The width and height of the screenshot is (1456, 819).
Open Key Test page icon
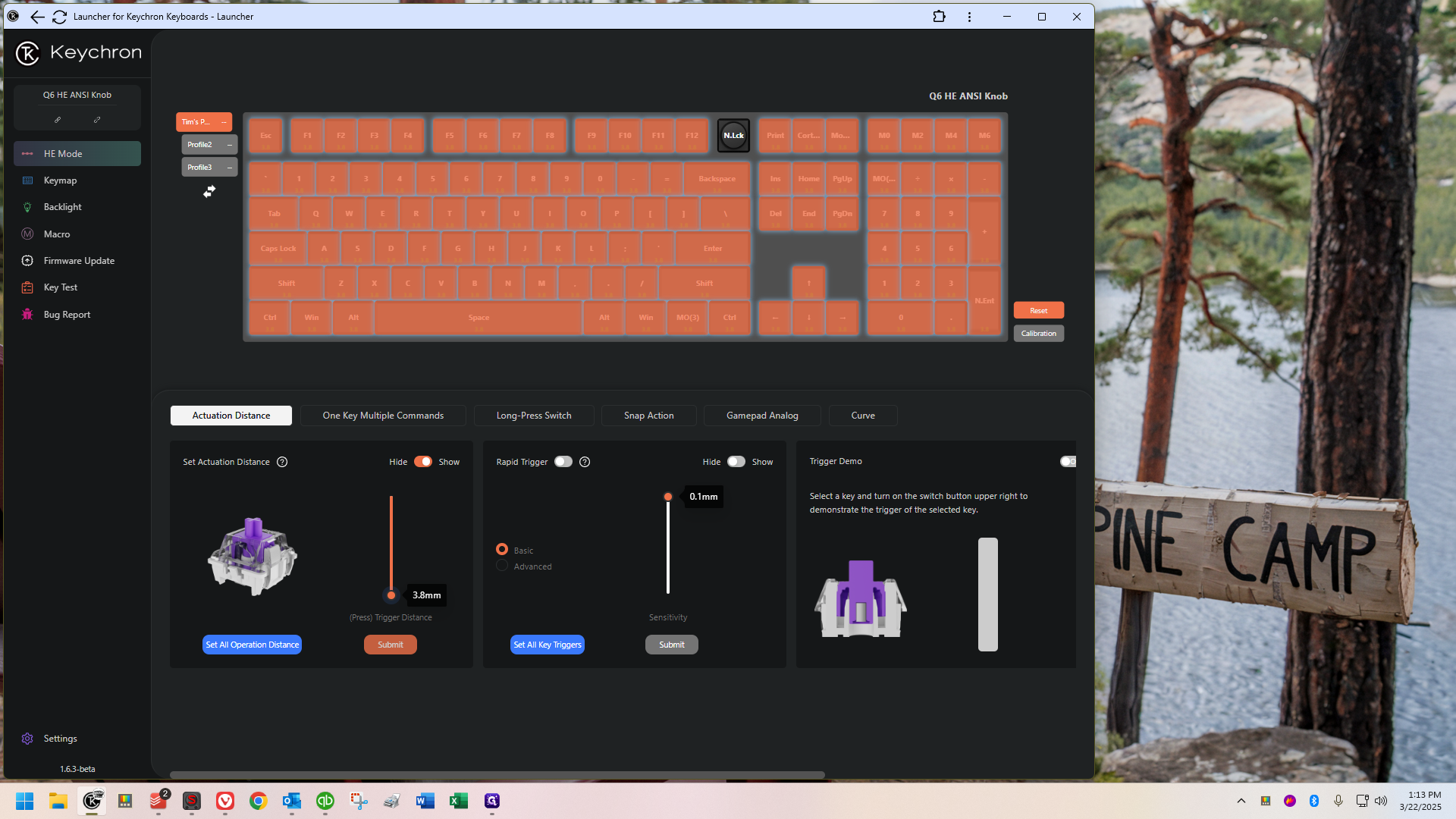27,287
